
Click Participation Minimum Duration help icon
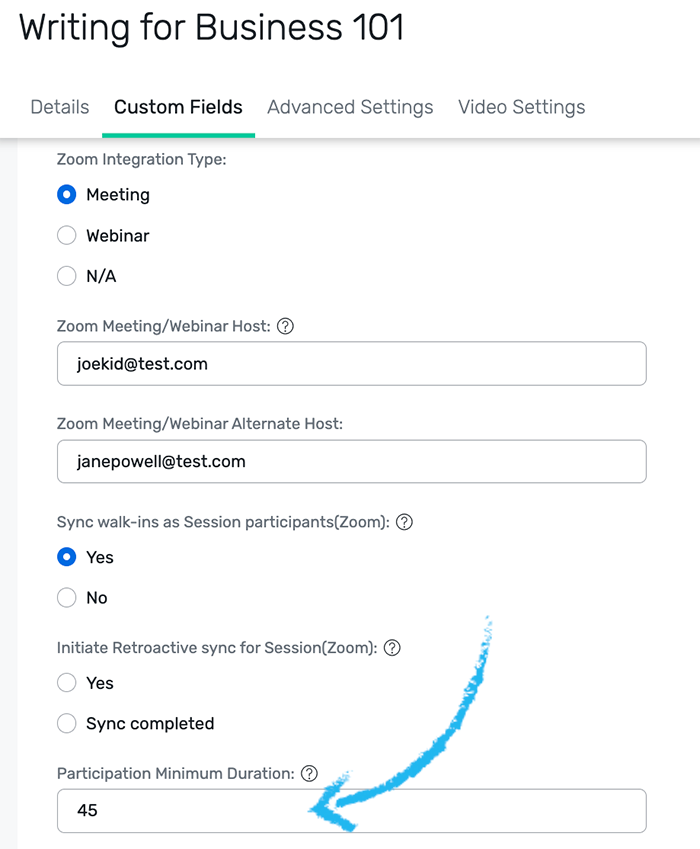[310, 774]
